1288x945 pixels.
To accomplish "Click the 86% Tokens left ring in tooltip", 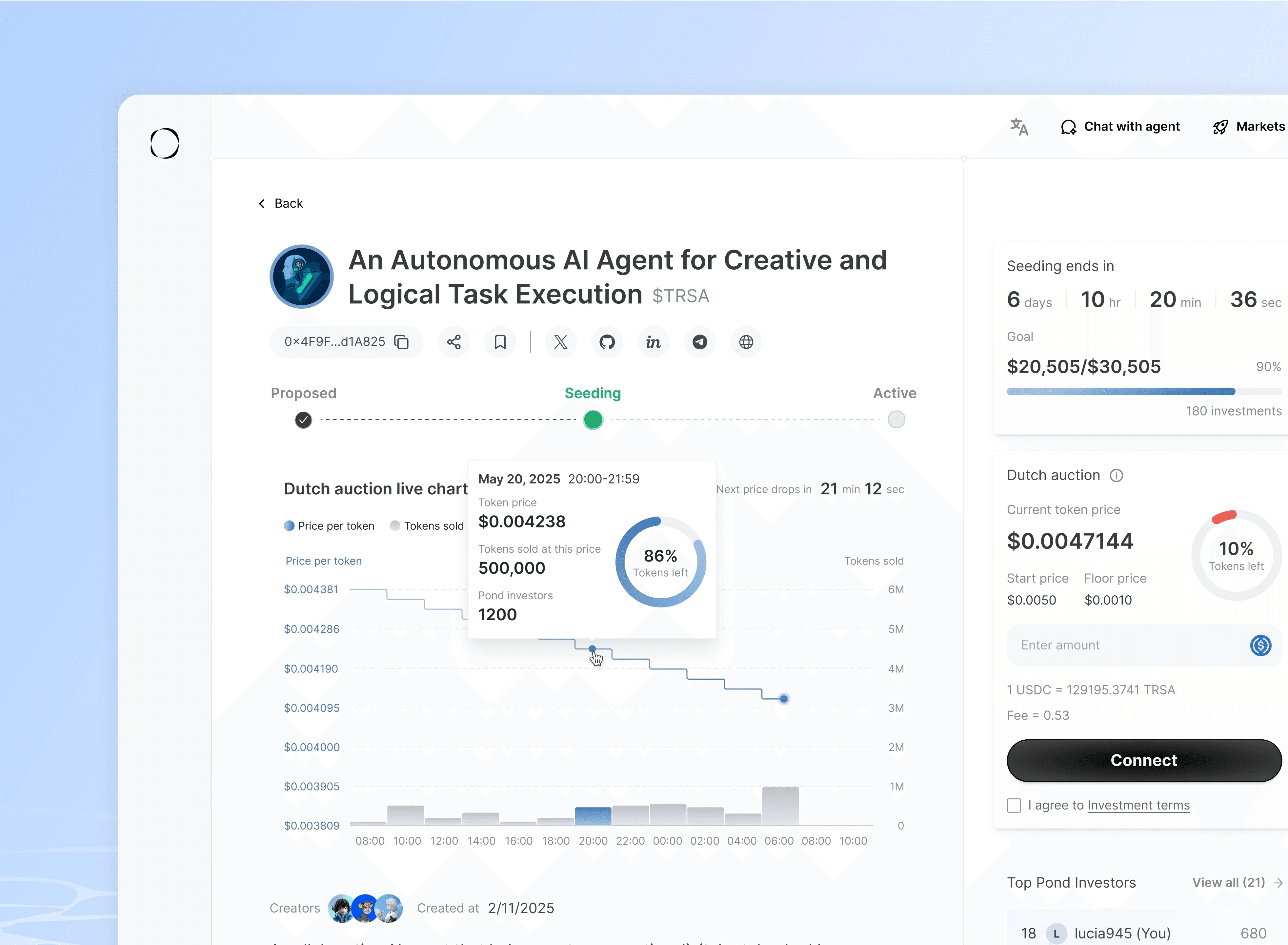I will [661, 562].
